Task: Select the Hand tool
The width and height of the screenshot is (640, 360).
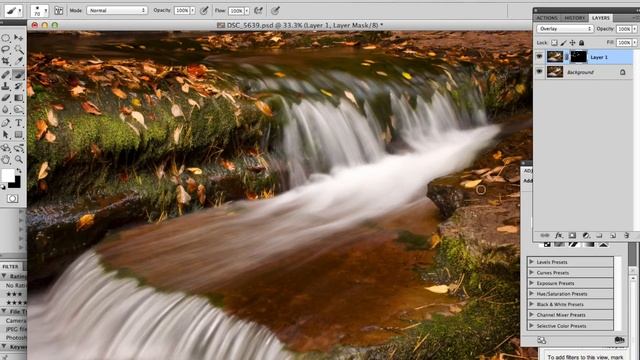Action: pyautogui.click(x=6, y=159)
